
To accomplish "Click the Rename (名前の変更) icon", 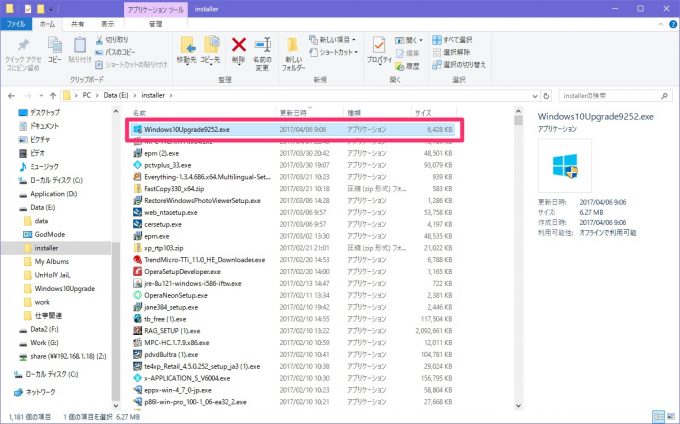I will (x=262, y=45).
